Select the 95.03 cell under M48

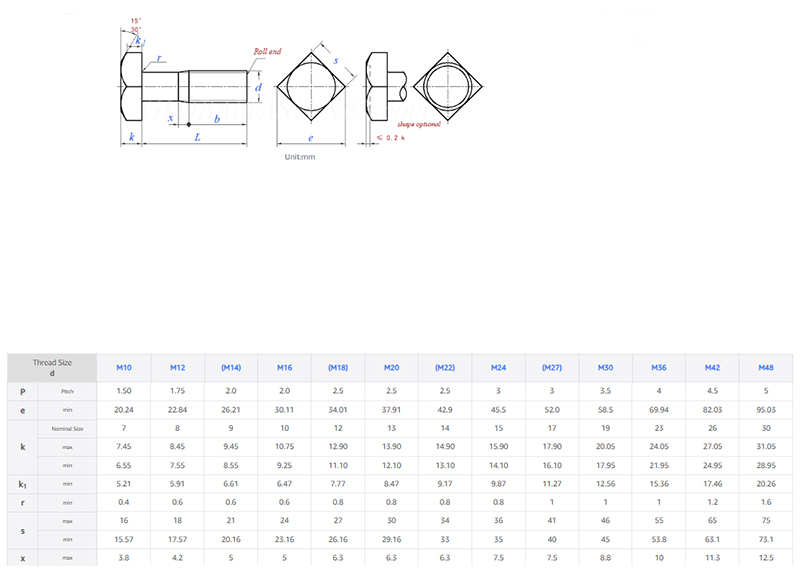765,410
